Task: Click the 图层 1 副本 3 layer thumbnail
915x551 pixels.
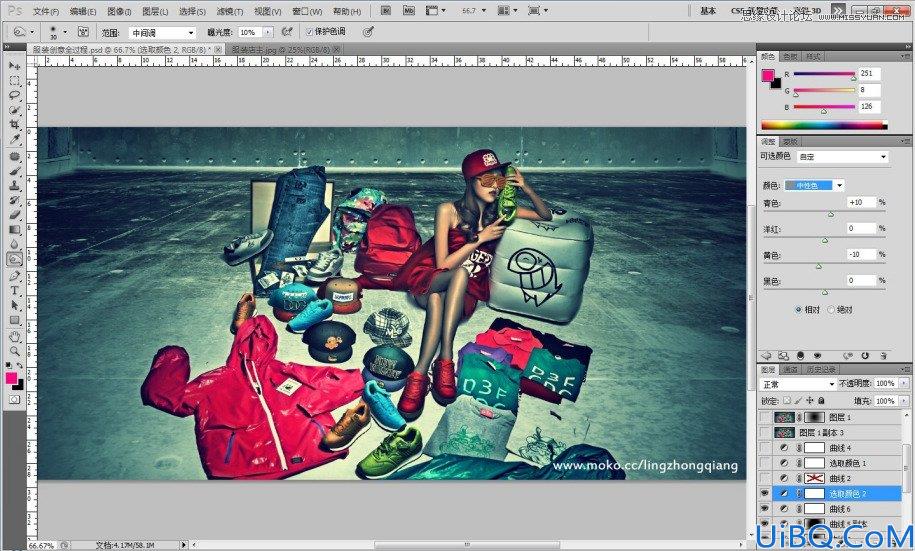Action: [x=784, y=433]
